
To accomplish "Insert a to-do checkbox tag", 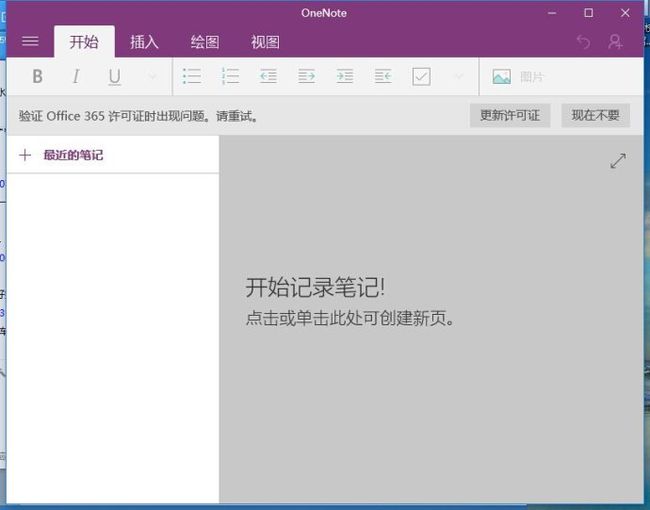I will click(x=421, y=77).
